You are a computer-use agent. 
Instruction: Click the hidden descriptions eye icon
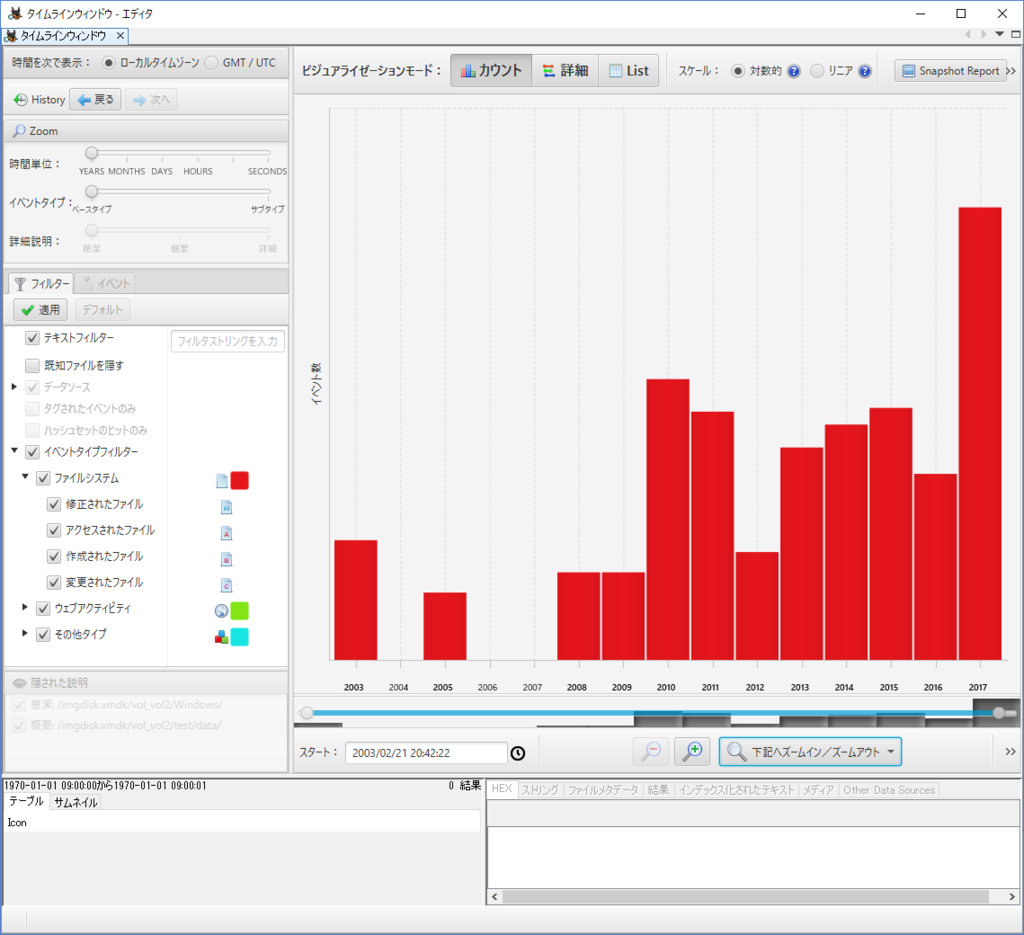tap(20, 683)
